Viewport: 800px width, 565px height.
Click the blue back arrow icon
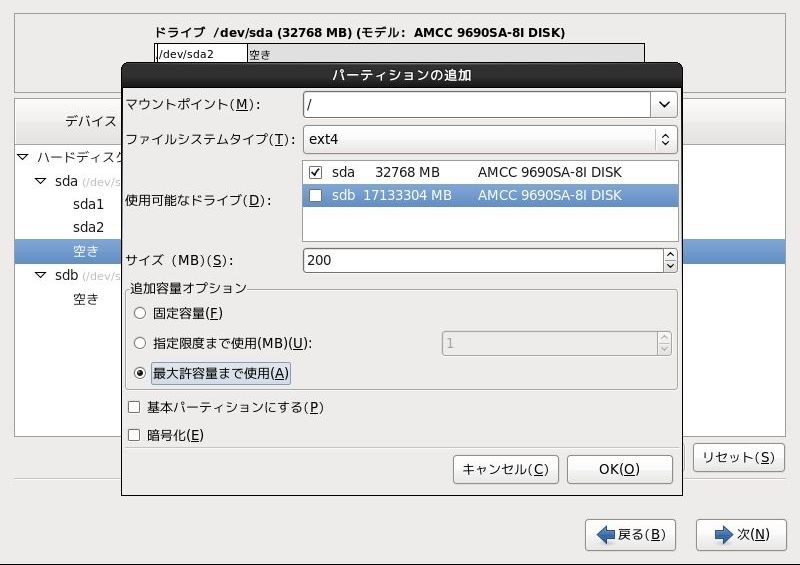click(606, 535)
